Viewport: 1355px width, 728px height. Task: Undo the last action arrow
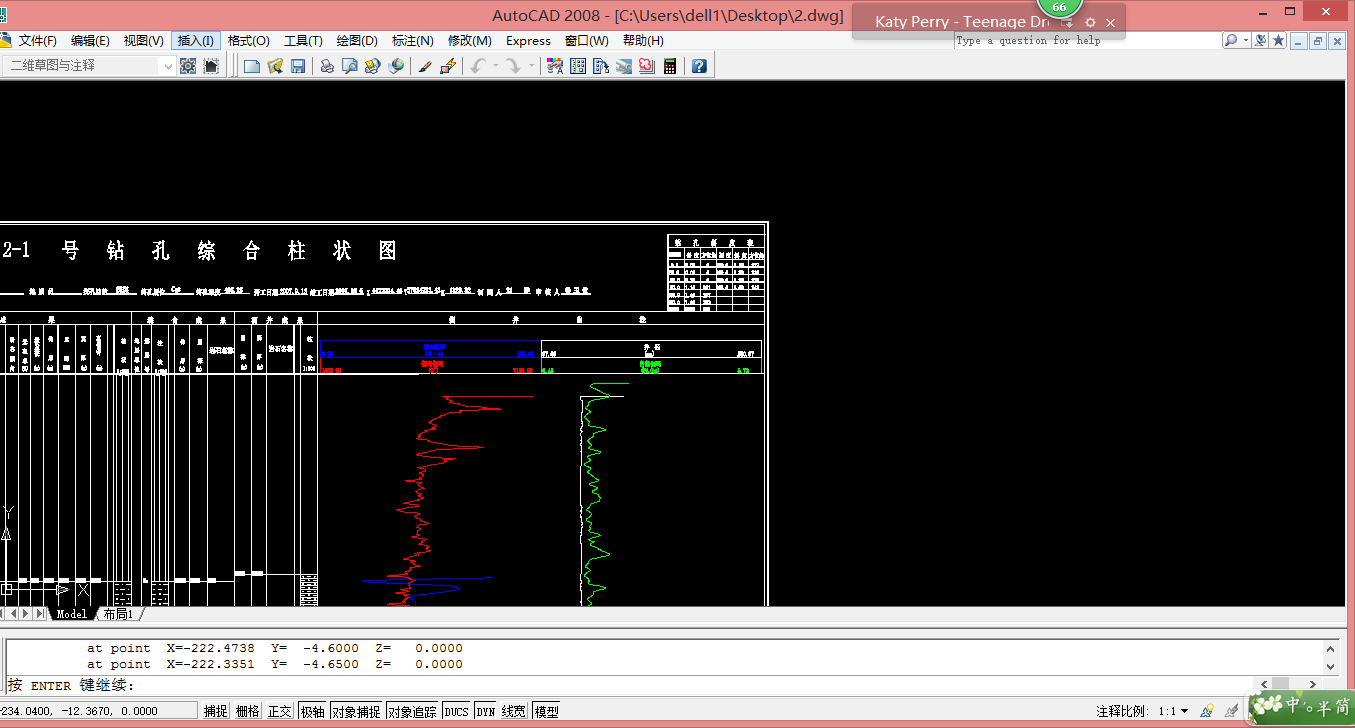pos(477,66)
